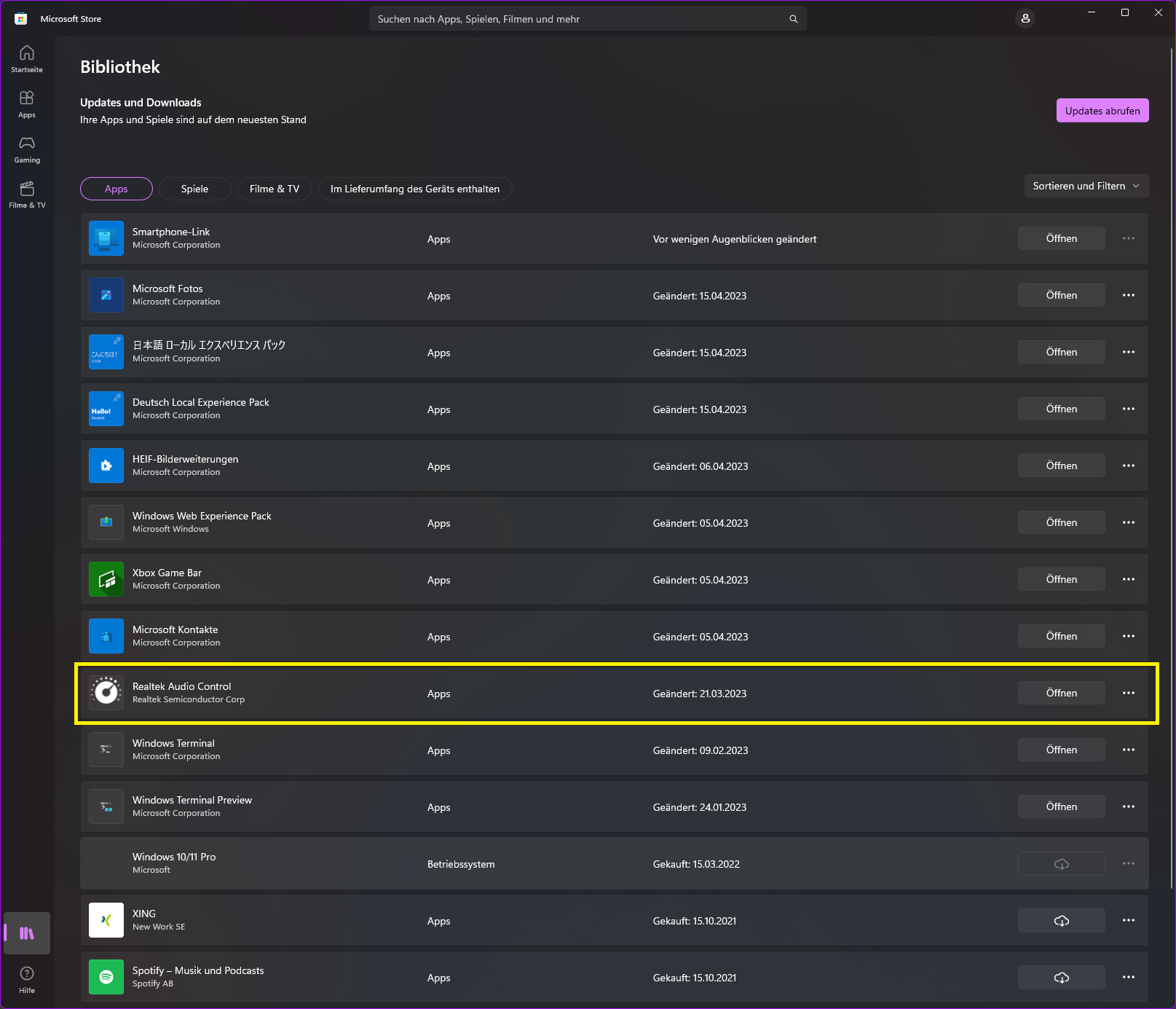Image resolution: width=1176 pixels, height=1009 pixels.
Task: Open the Apps section in sidebar
Action: (27, 103)
